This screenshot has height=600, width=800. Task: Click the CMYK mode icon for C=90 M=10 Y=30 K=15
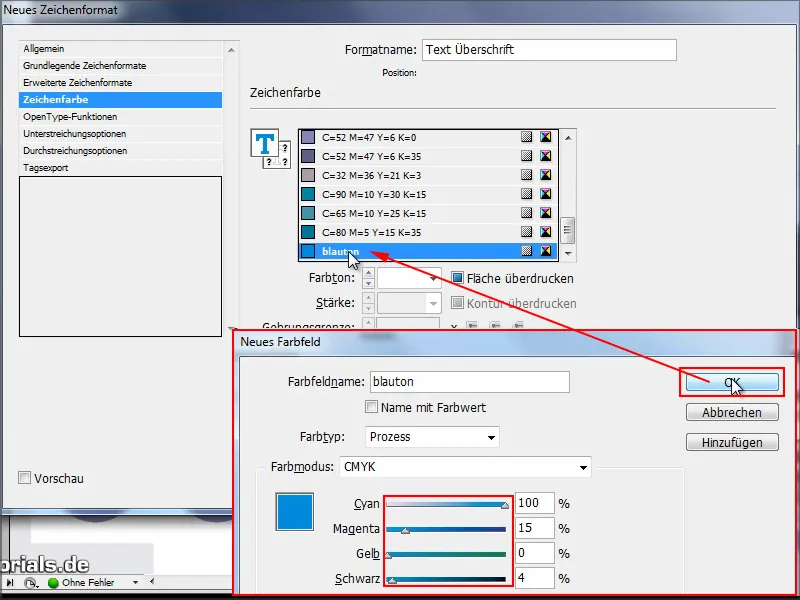[545, 194]
